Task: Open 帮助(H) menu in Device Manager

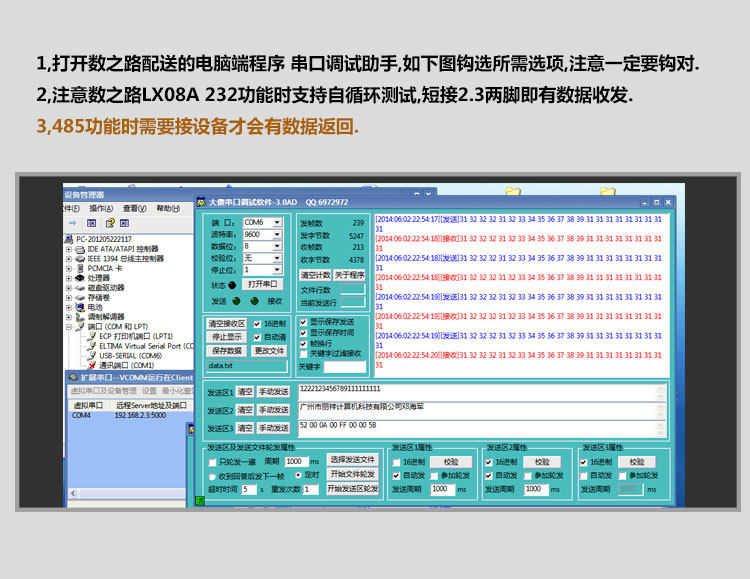Action: (x=168, y=208)
